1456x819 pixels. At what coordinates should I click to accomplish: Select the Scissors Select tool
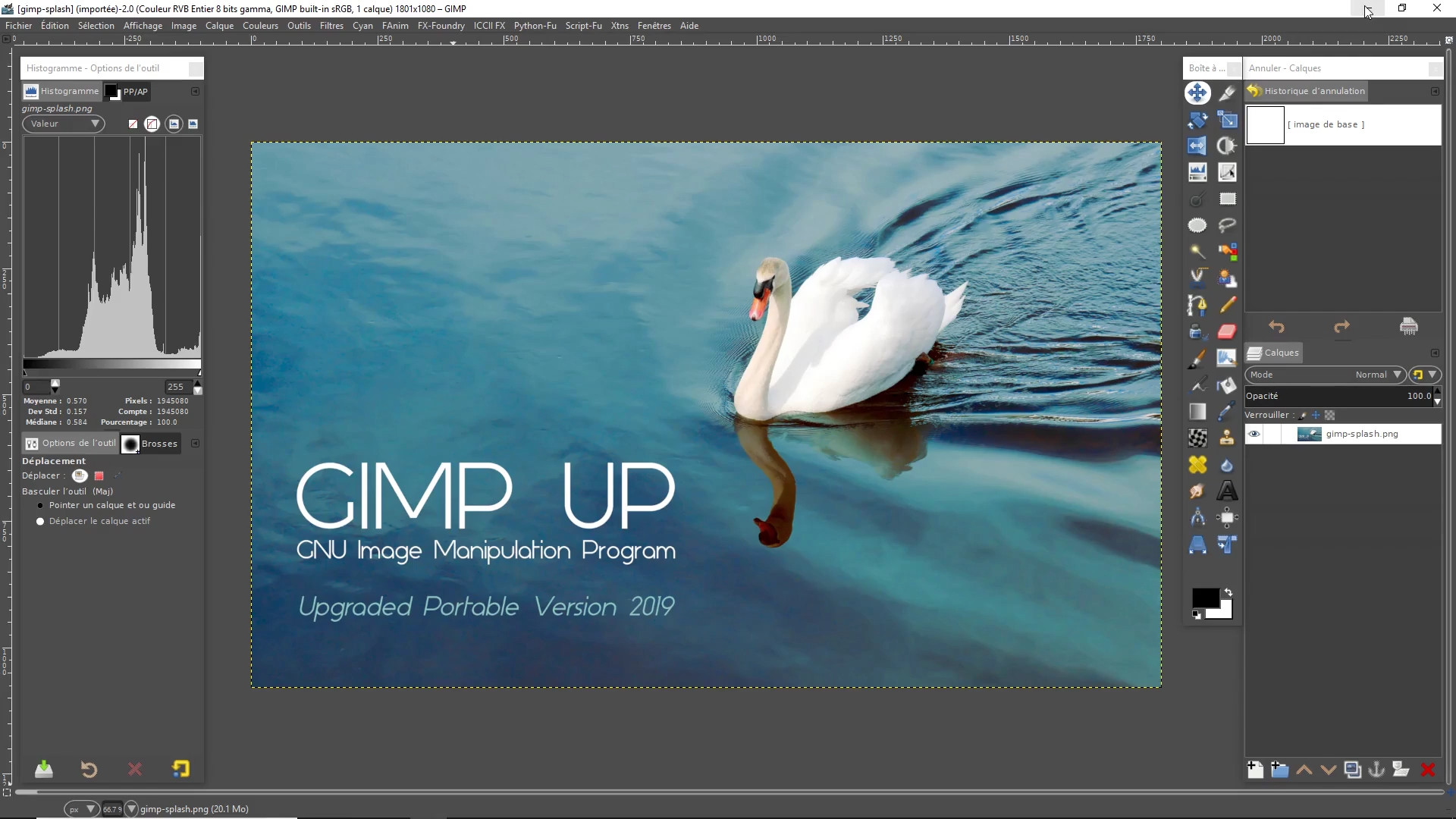click(1197, 278)
